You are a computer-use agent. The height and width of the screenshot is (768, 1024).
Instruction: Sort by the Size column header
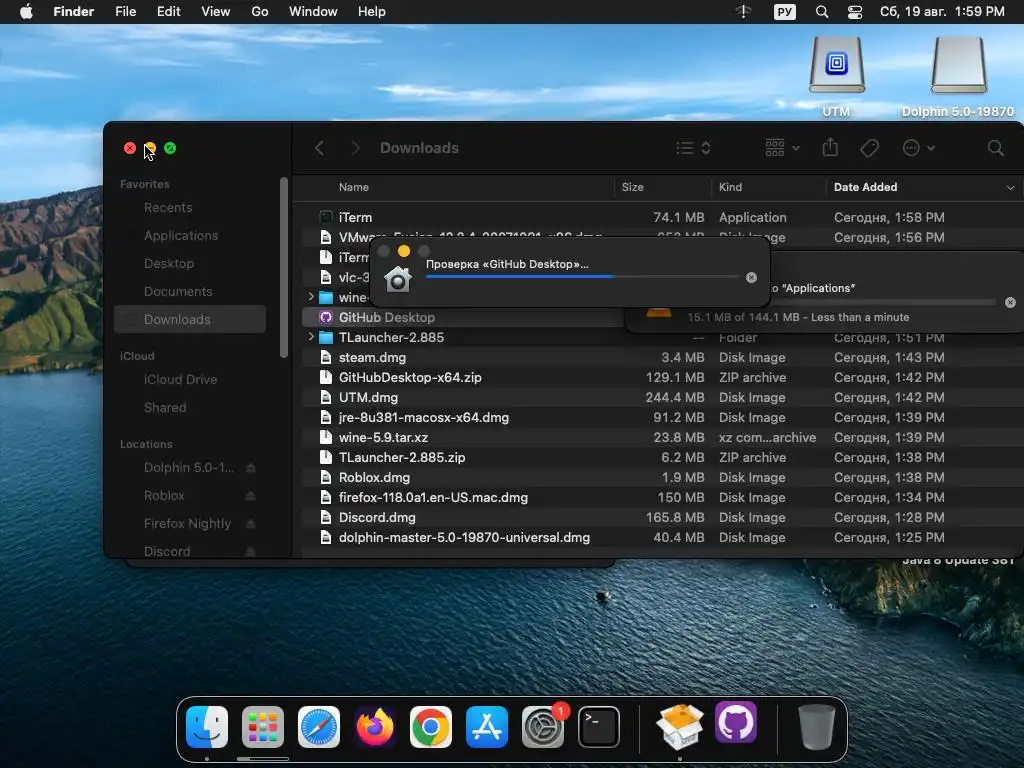coord(632,187)
